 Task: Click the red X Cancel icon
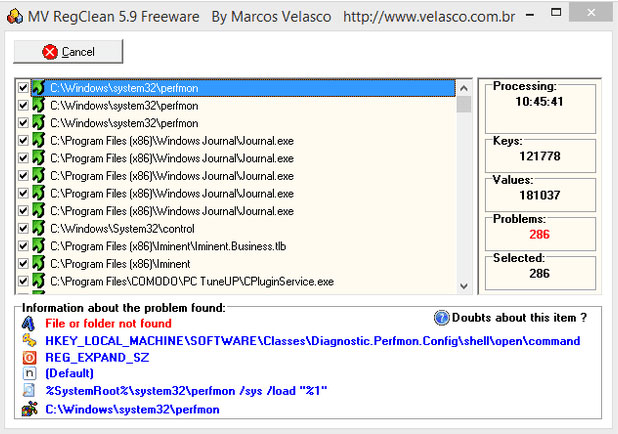coord(50,52)
